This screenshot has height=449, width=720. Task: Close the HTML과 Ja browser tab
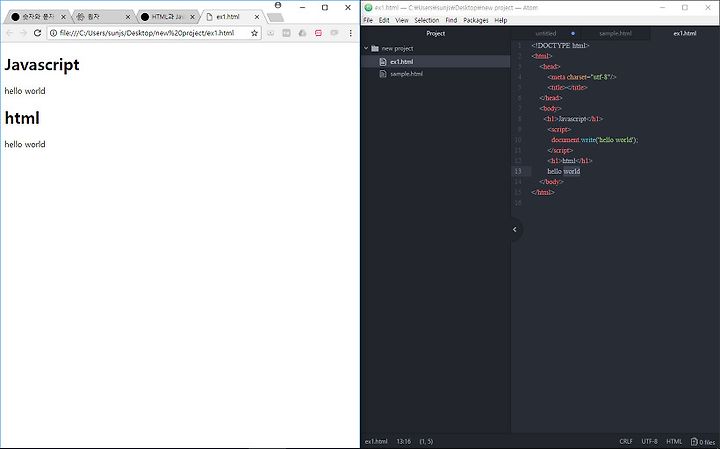(x=192, y=17)
